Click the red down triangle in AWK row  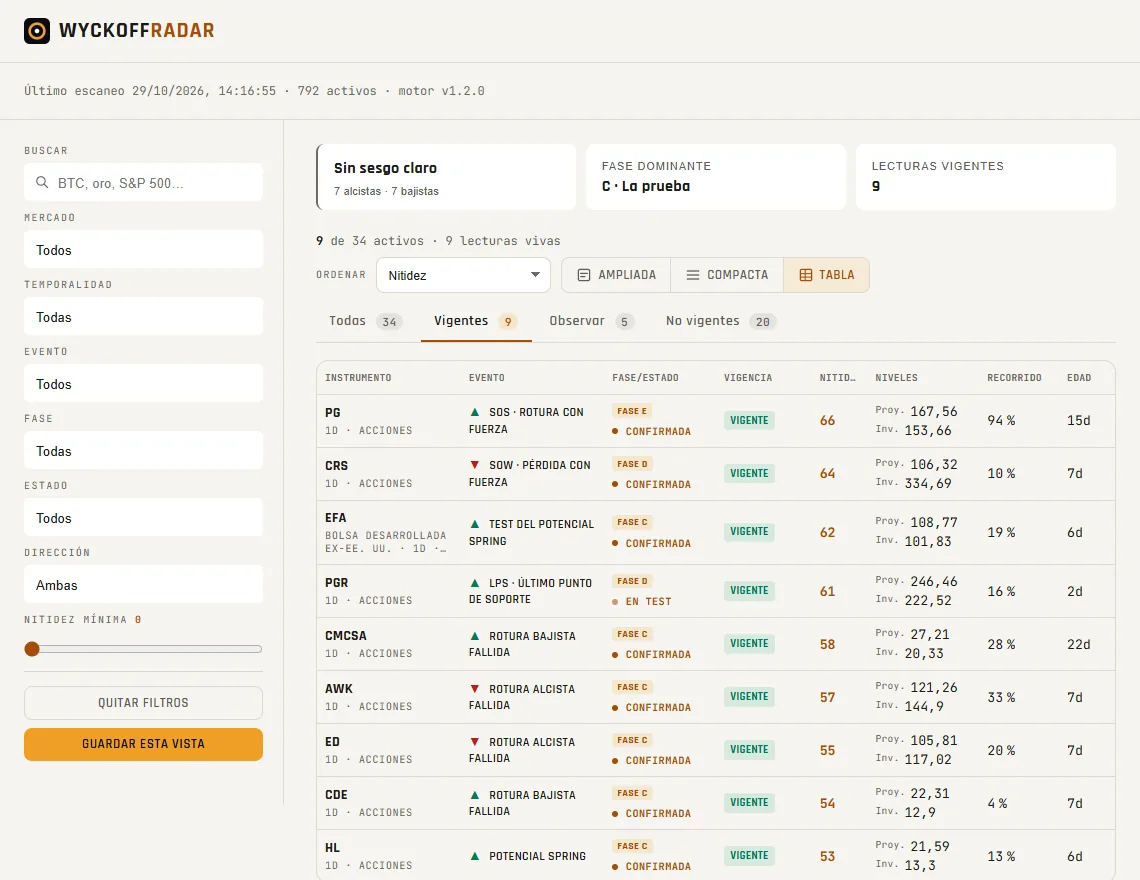475,689
